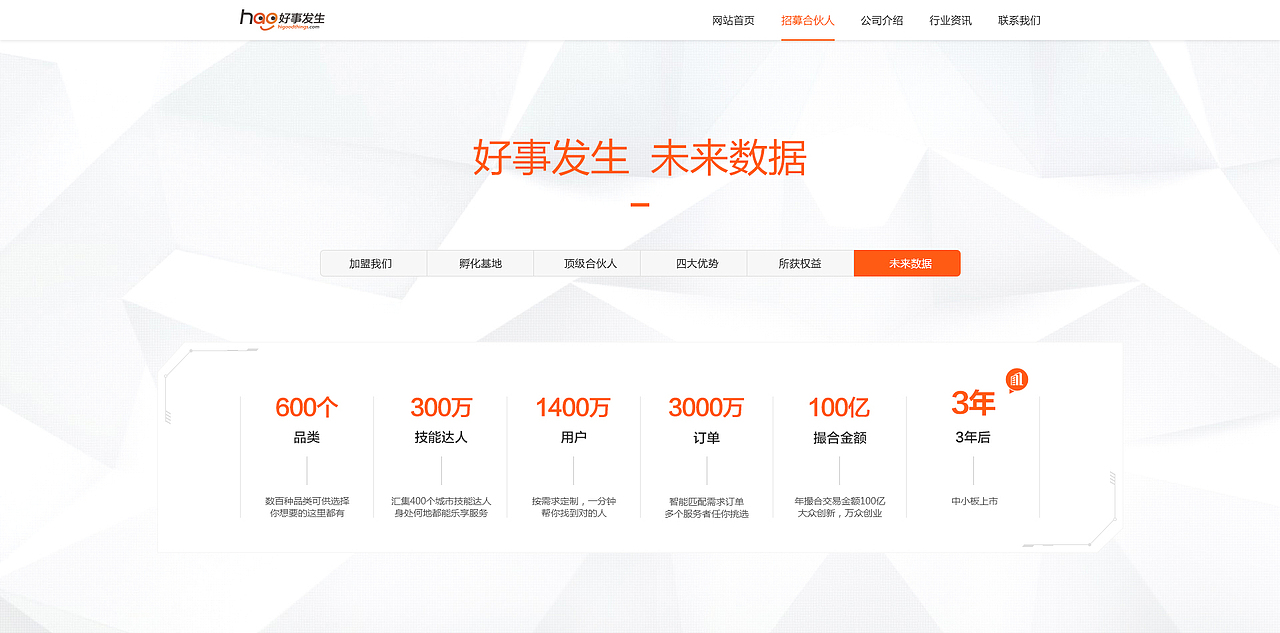Click the 你想要的这里都有 text

pyautogui.click(x=307, y=514)
